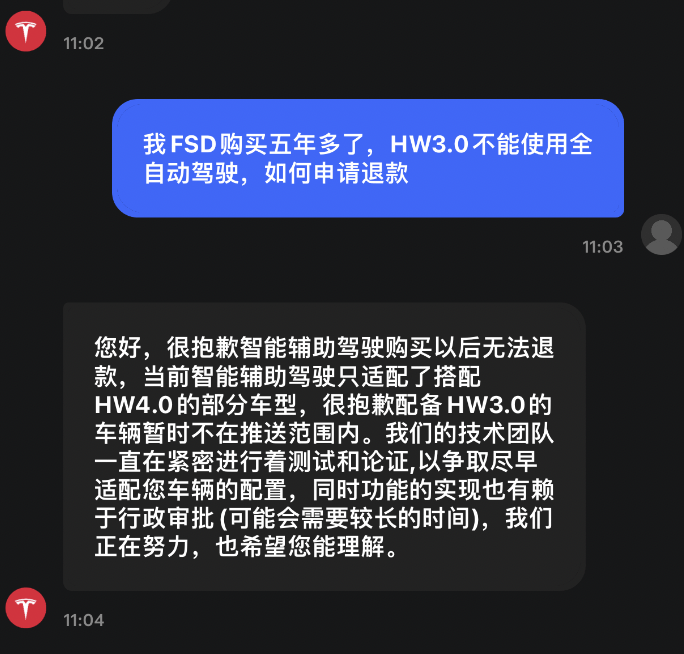Select the blue FSD refund message bubble
The width and height of the screenshot is (684, 654).
(368, 158)
